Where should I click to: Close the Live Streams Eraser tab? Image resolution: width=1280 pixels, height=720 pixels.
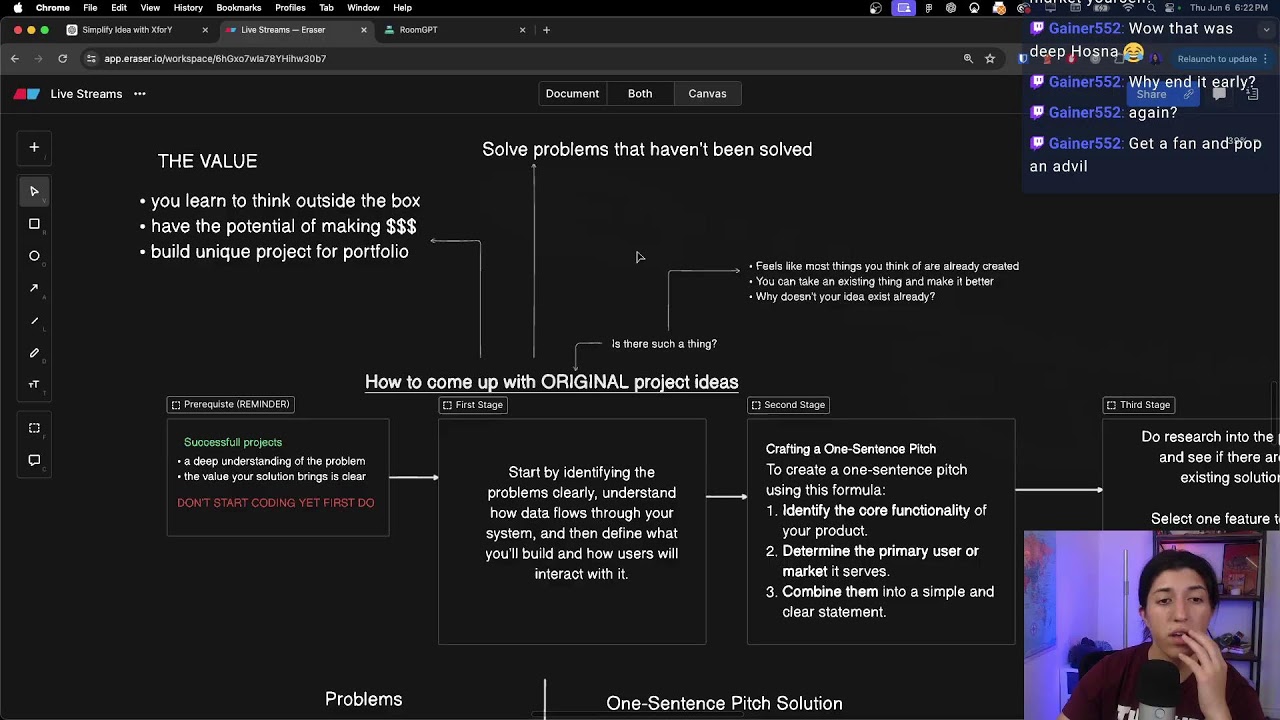363,30
